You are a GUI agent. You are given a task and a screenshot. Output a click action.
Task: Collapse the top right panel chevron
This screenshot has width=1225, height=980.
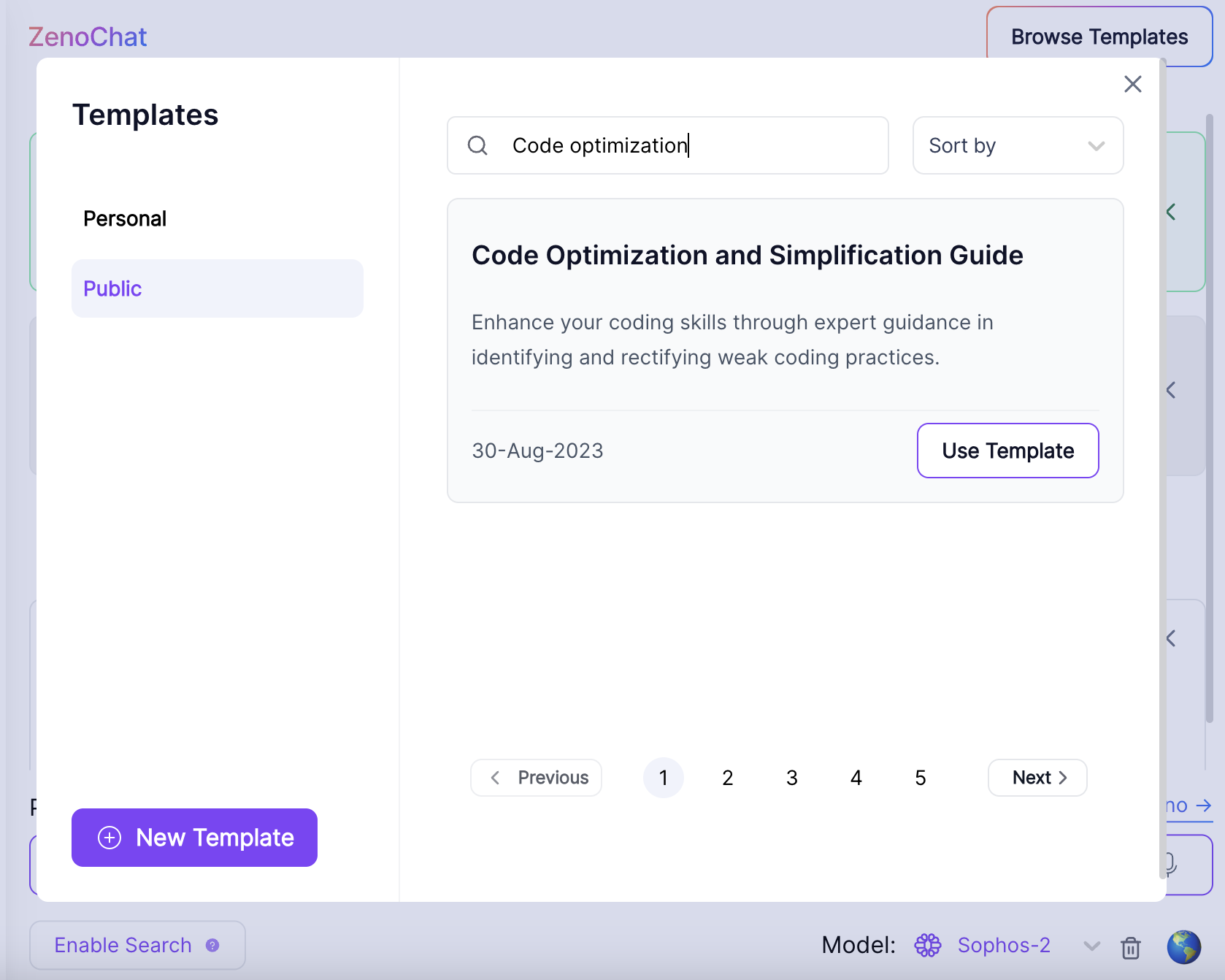tap(1171, 212)
